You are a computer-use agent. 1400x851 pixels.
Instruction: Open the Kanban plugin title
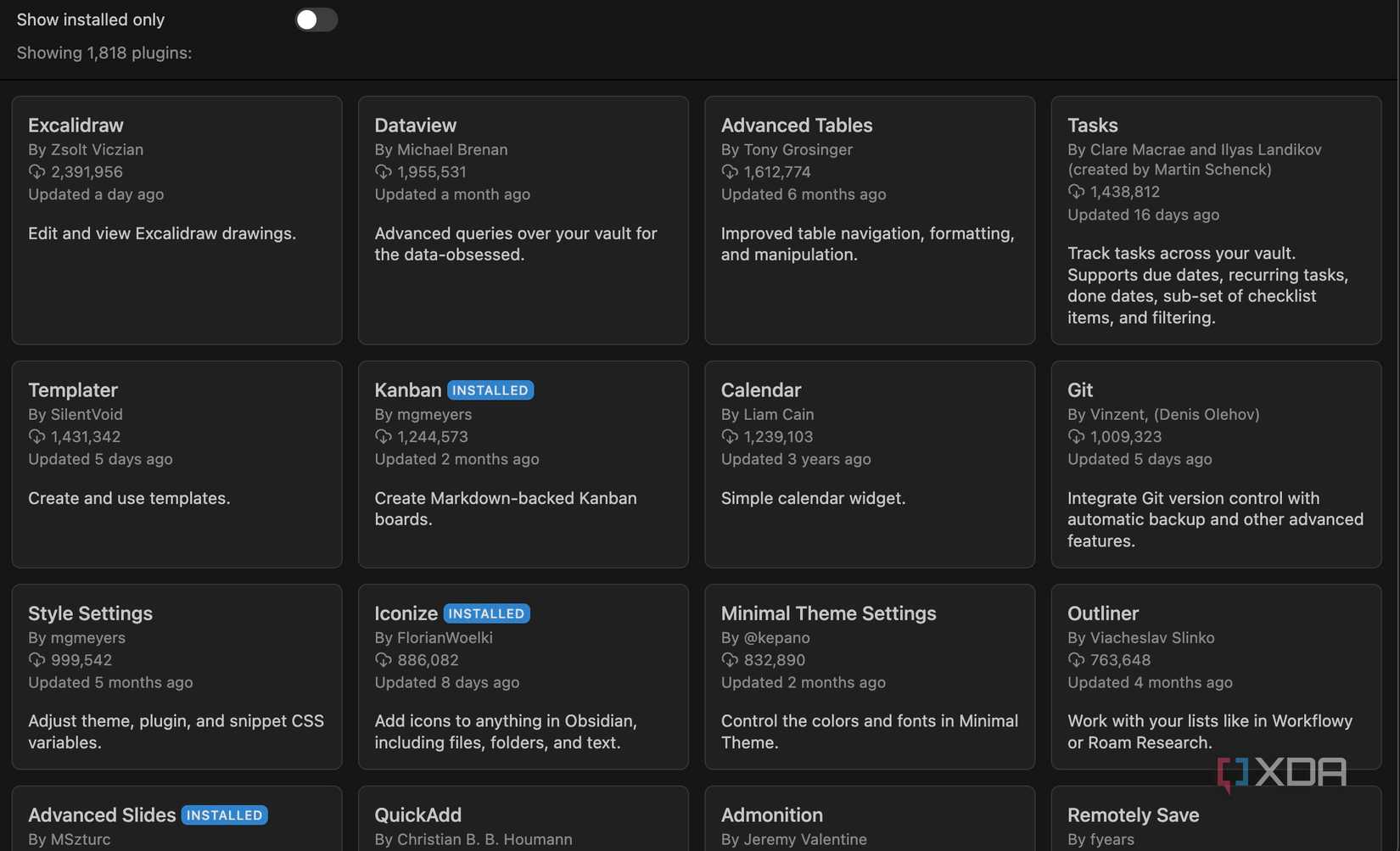point(408,390)
